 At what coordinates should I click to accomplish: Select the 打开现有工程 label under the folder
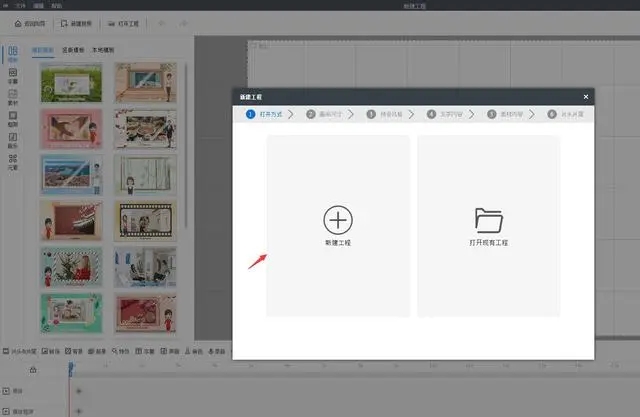489,243
